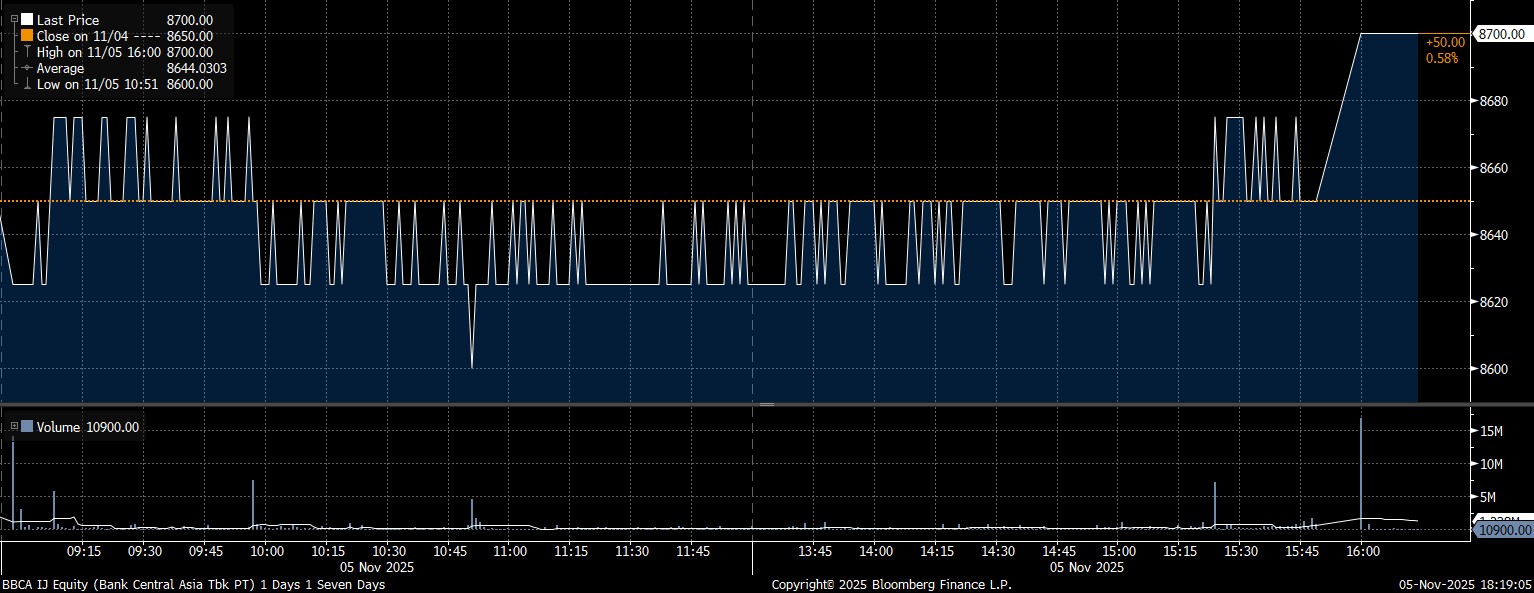The image size is (1534, 593).
Task: Click the Last Price legend label
Action: tap(69, 20)
